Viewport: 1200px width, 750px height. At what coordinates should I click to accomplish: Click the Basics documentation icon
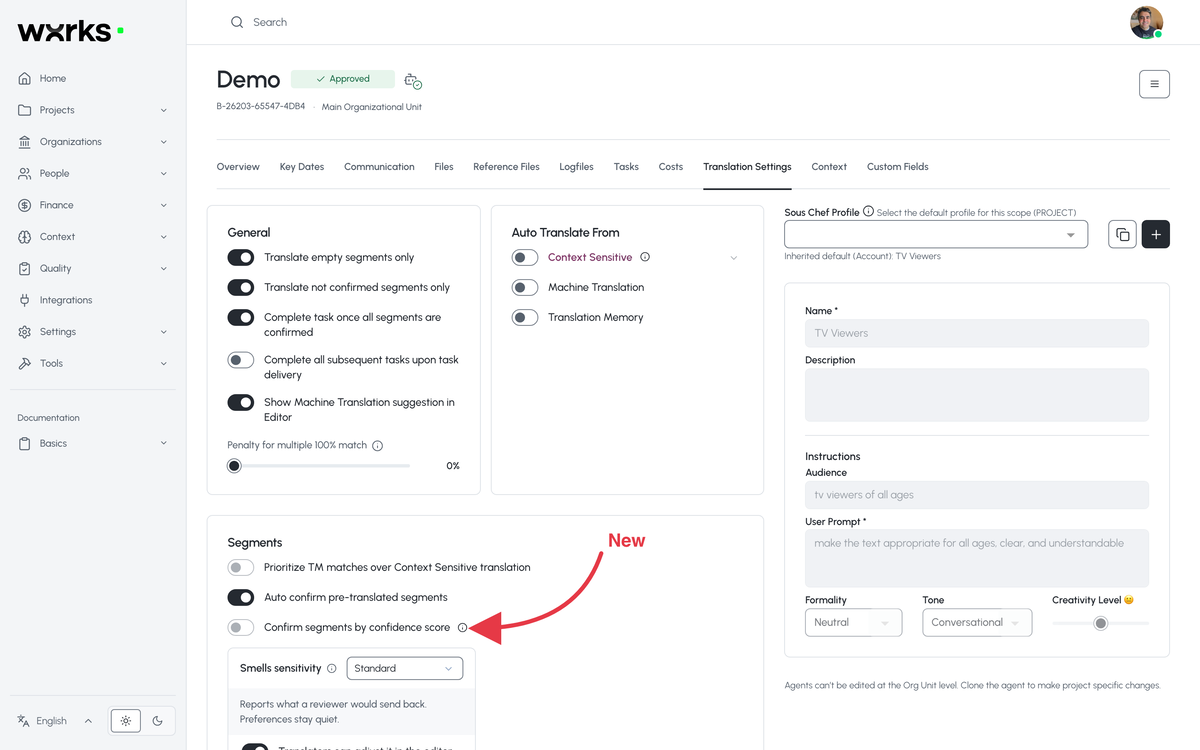25,443
